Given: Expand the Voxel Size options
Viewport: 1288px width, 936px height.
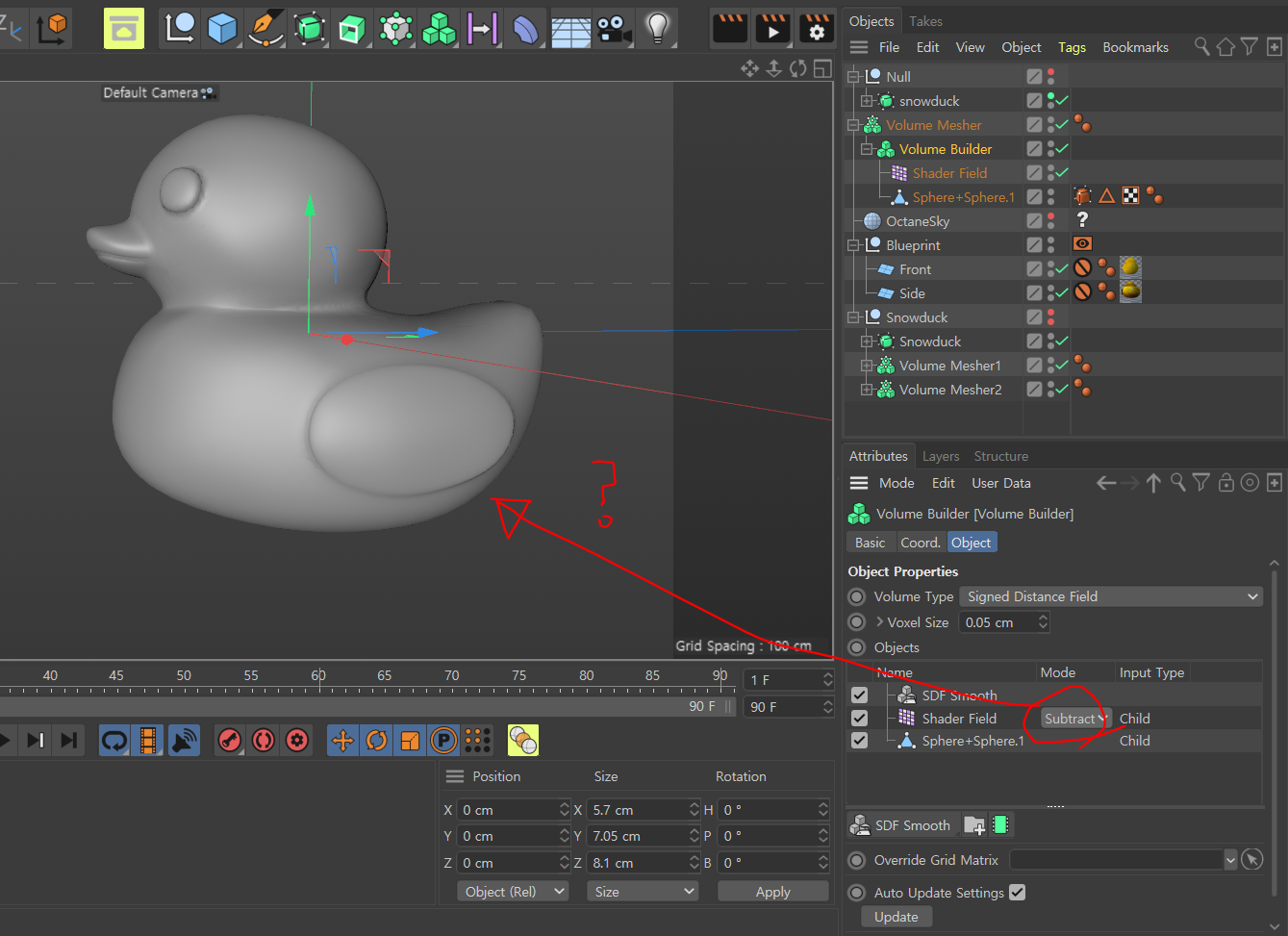Looking at the screenshot, I should coord(879,622).
